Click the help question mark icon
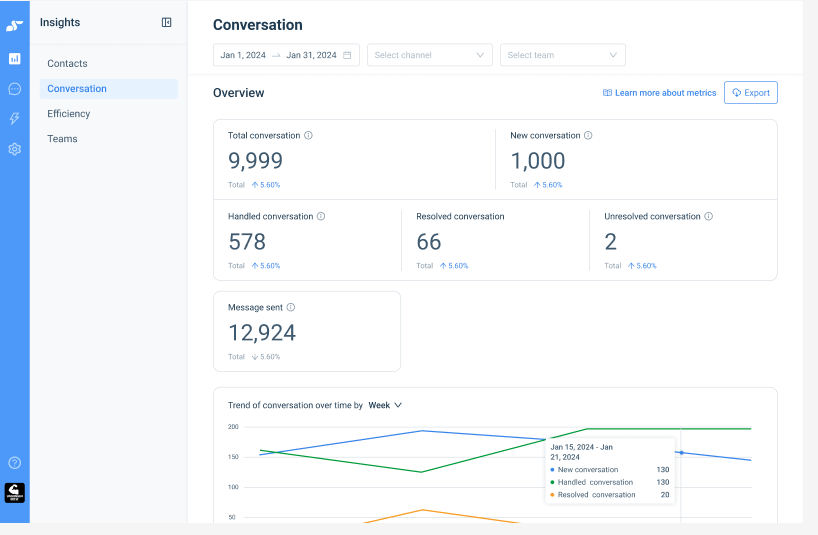This screenshot has width=818, height=535. coord(14,463)
